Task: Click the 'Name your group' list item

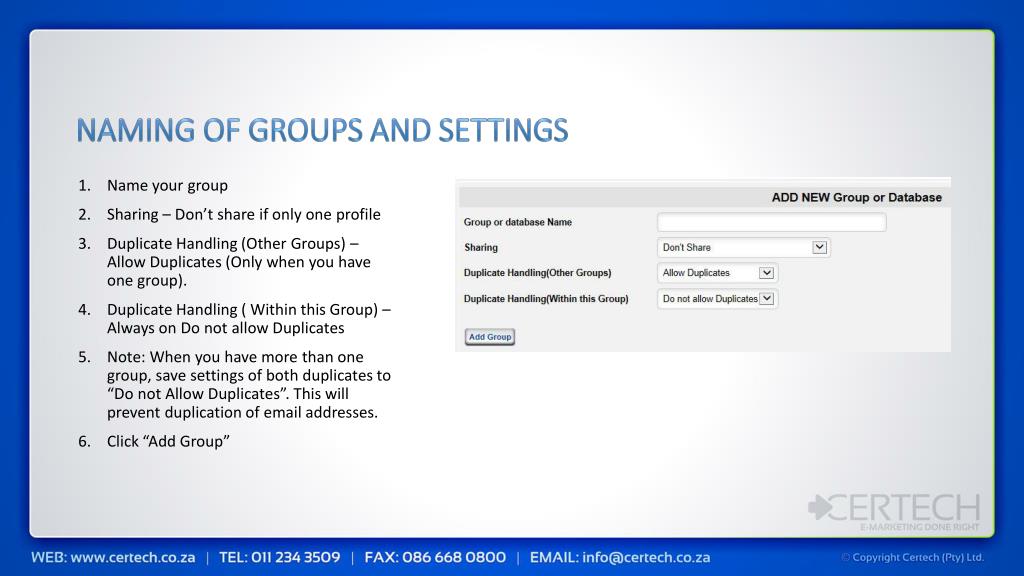Action: pyautogui.click(x=167, y=185)
